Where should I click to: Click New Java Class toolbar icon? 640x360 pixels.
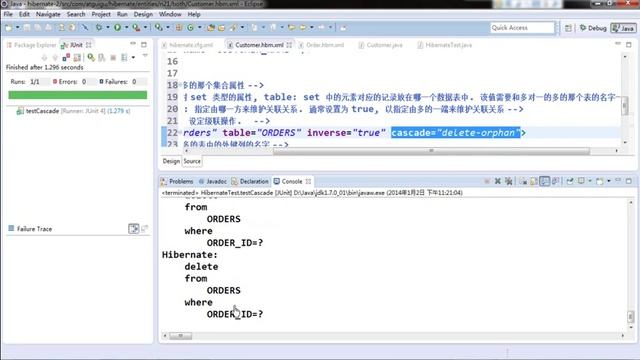[191, 28]
